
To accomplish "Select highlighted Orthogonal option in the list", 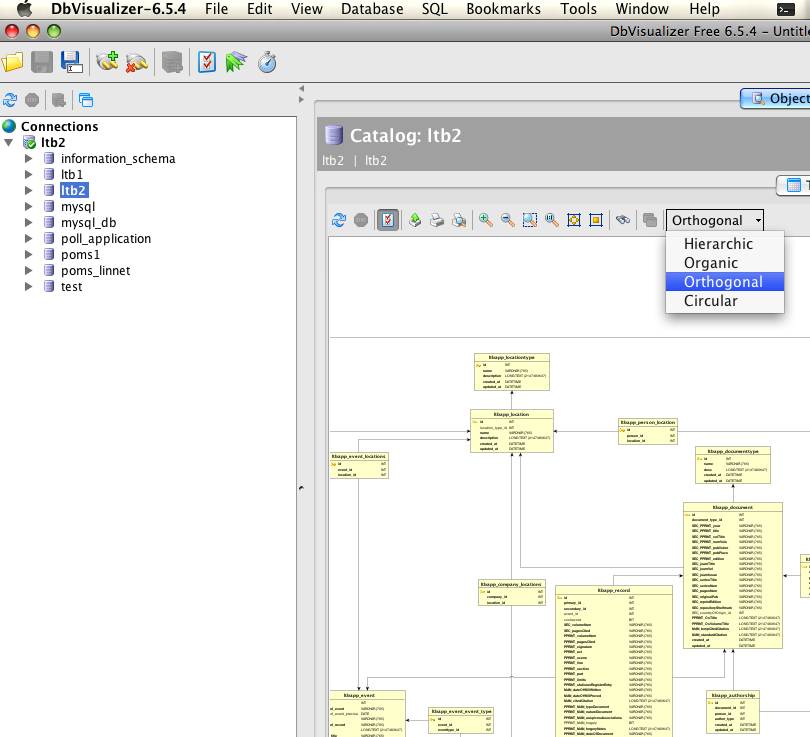I will tap(725, 281).
